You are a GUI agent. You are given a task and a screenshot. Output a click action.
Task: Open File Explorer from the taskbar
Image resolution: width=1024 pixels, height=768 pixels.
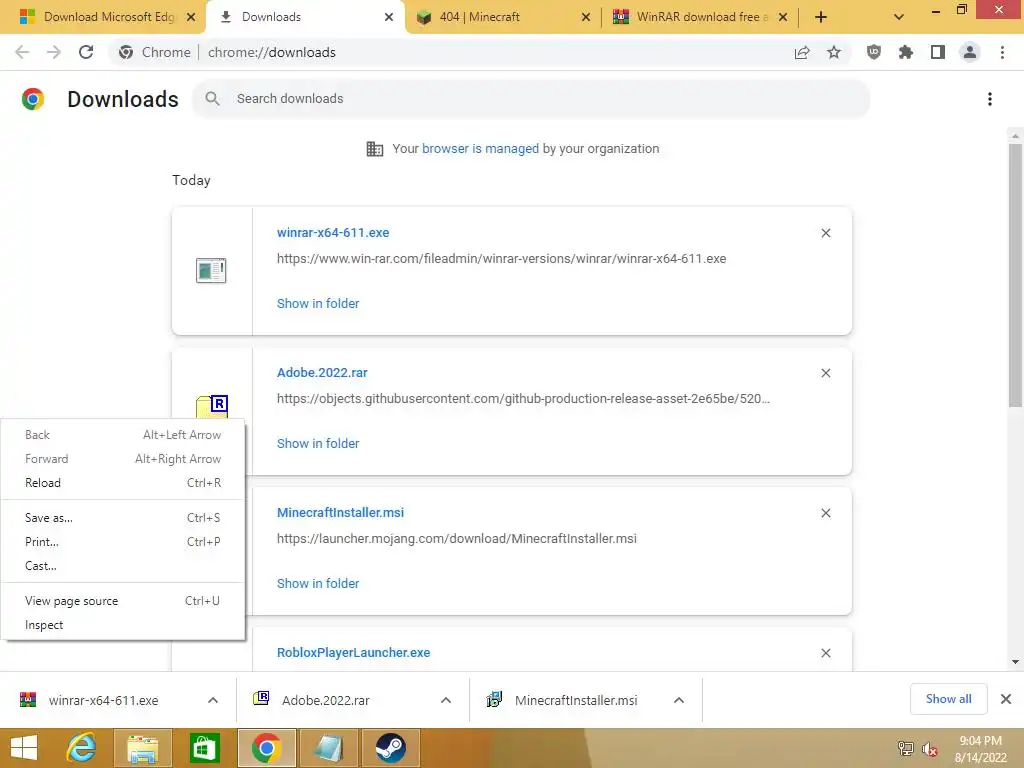tap(142, 748)
